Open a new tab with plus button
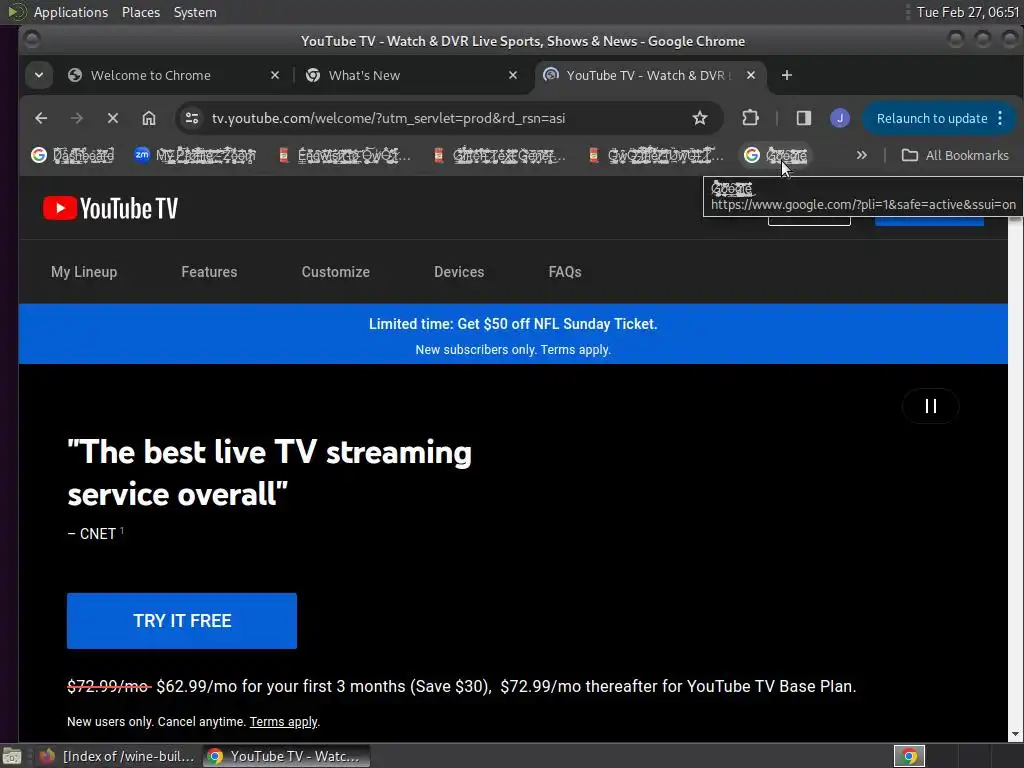 787,75
